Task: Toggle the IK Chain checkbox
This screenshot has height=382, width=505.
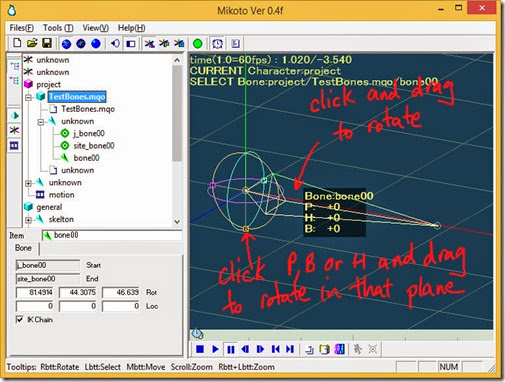Action: [x=20, y=319]
